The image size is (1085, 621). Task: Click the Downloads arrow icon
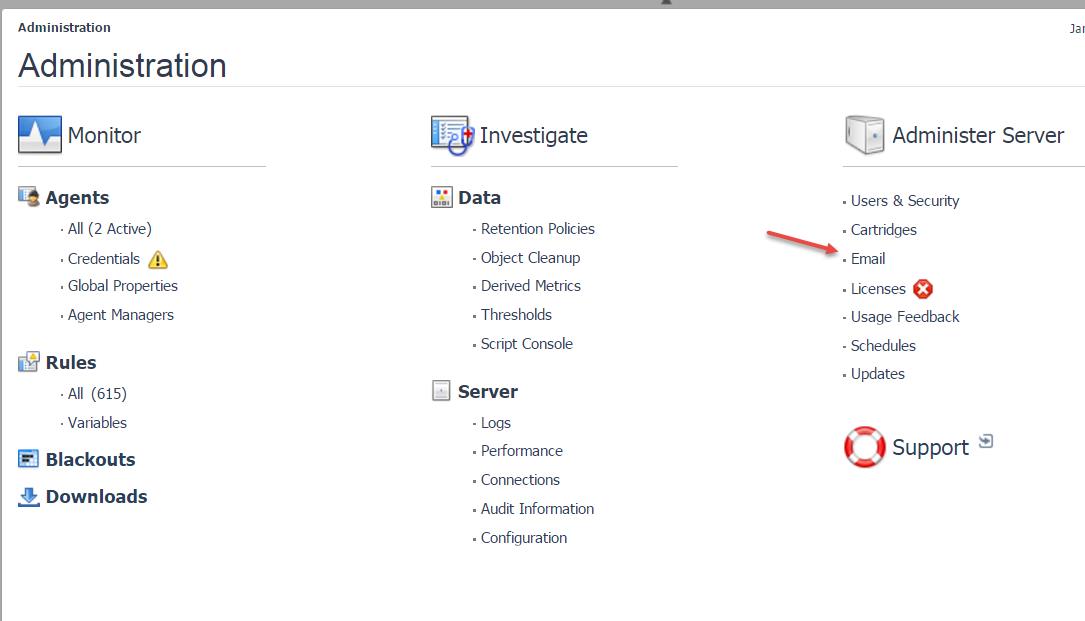29,496
